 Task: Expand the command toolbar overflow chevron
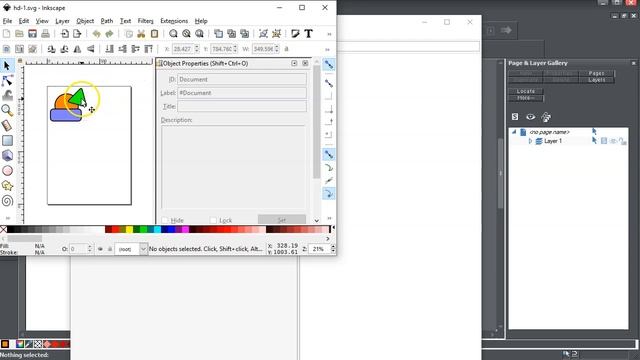pos(329,34)
